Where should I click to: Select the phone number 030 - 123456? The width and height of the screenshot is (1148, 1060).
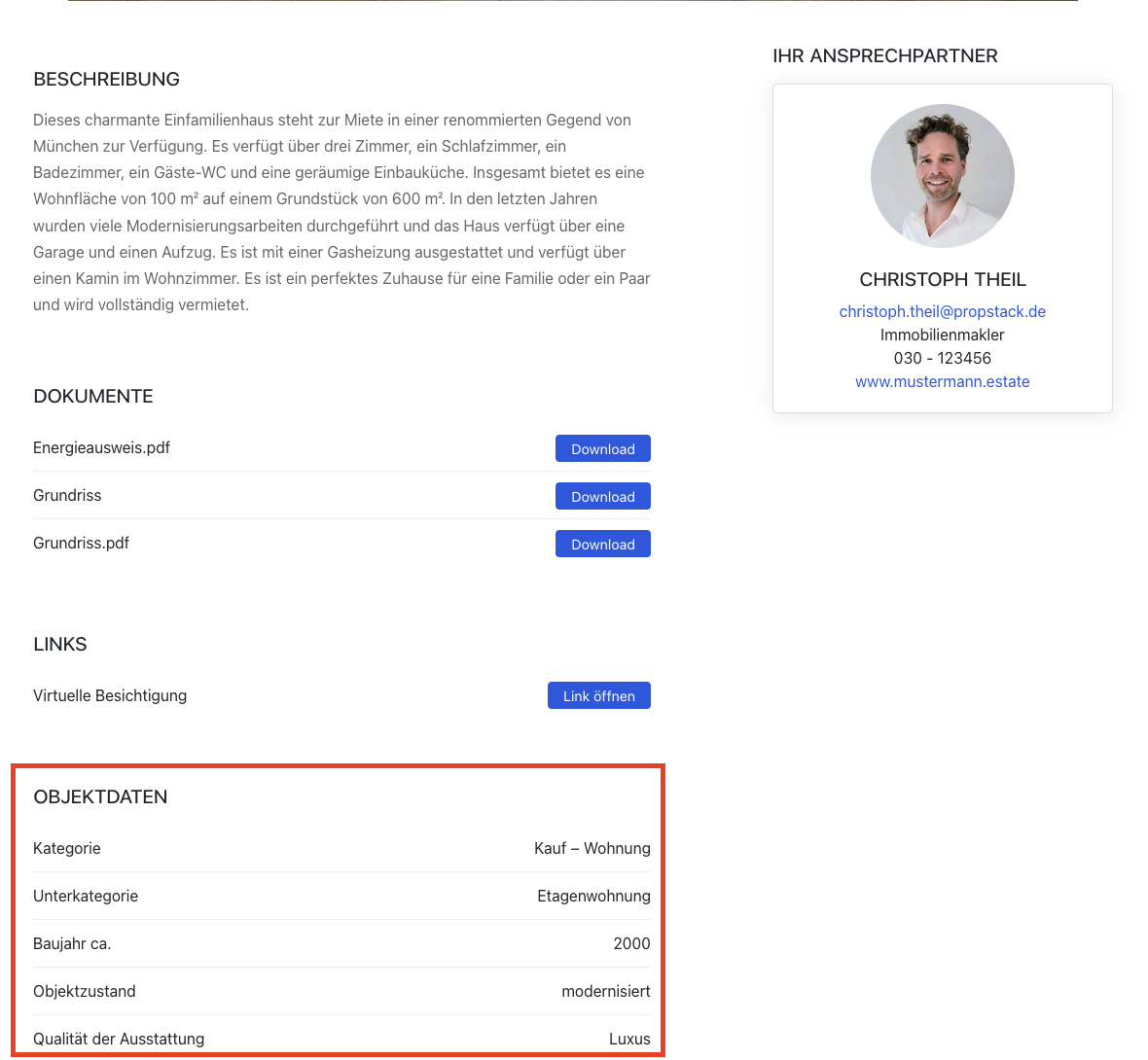(943, 358)
